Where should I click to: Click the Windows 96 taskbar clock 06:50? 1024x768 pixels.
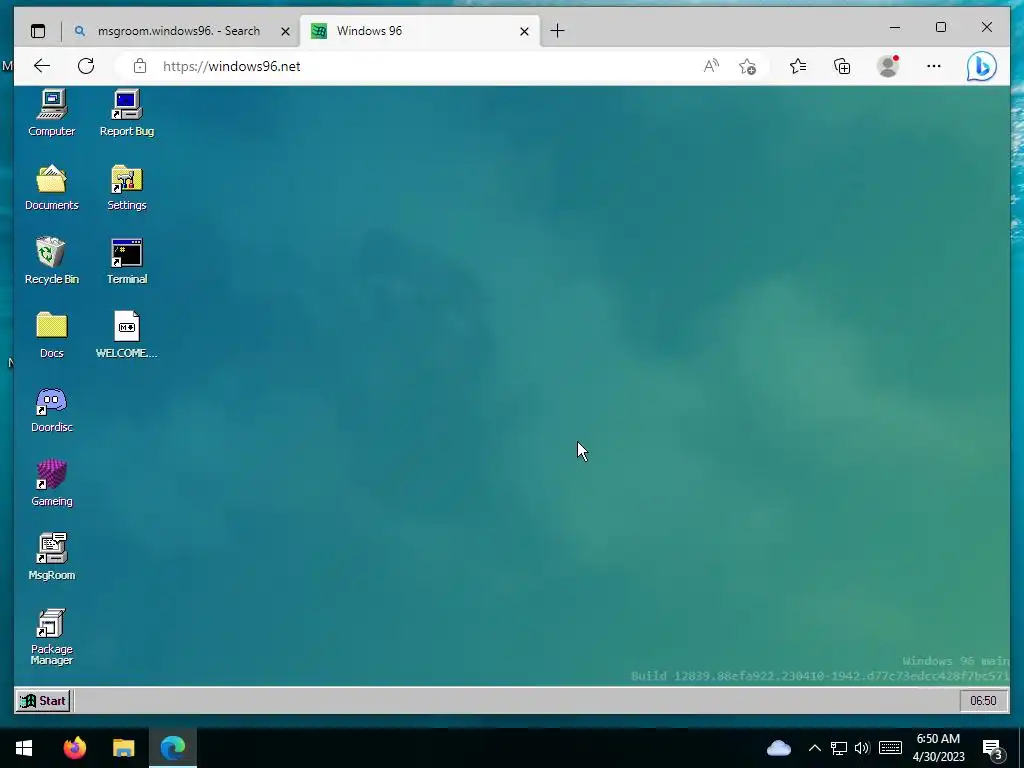coord(983,701)
